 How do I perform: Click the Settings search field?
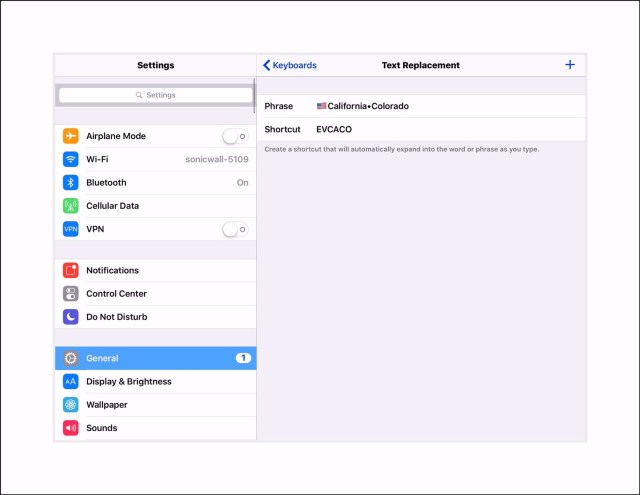pos(156,95)
